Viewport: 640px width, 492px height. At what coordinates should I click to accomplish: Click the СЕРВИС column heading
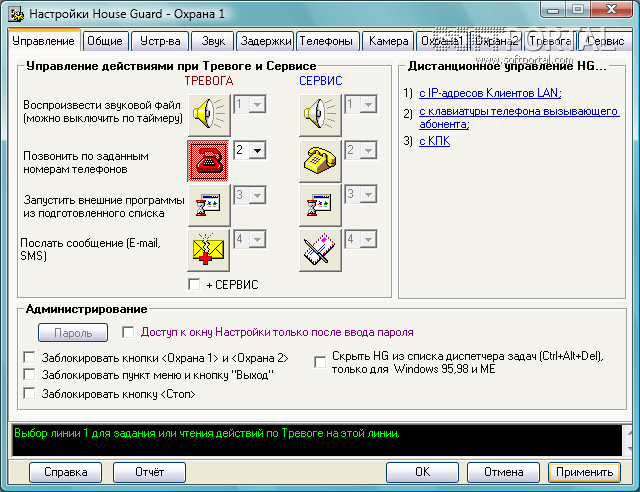click(321, 80)
